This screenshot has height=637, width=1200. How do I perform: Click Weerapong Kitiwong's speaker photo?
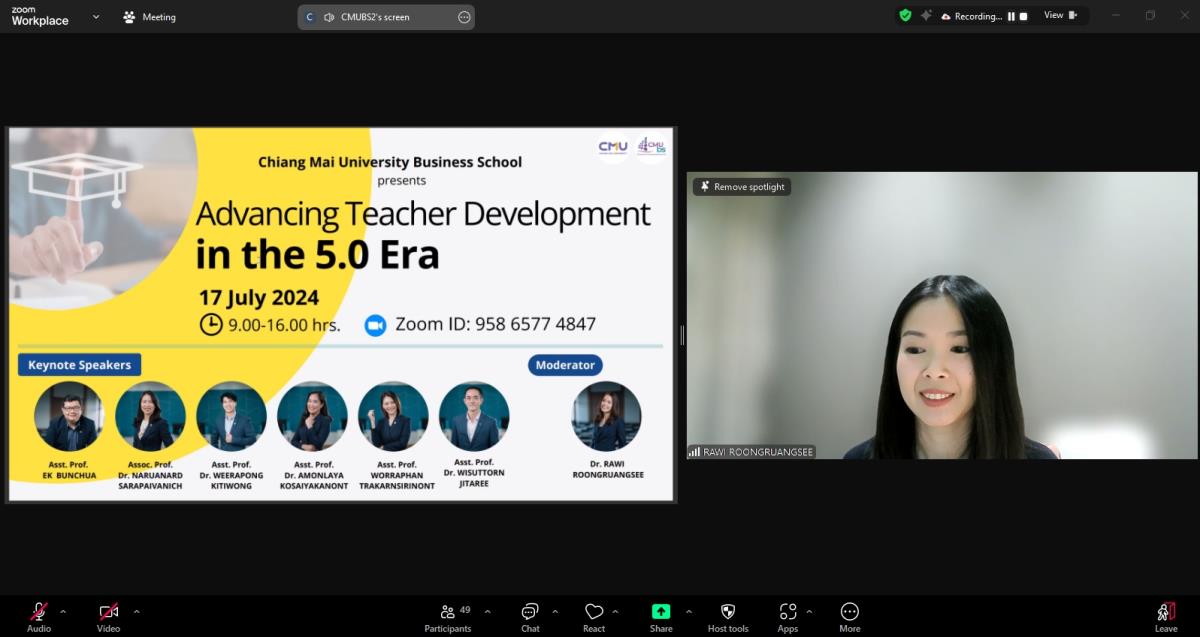(x=231, y=417)
